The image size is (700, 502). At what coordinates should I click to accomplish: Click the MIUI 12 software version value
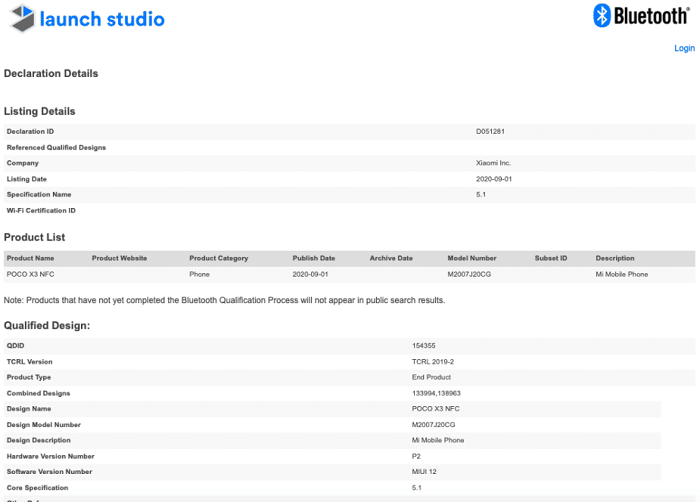tap(425, 472)
